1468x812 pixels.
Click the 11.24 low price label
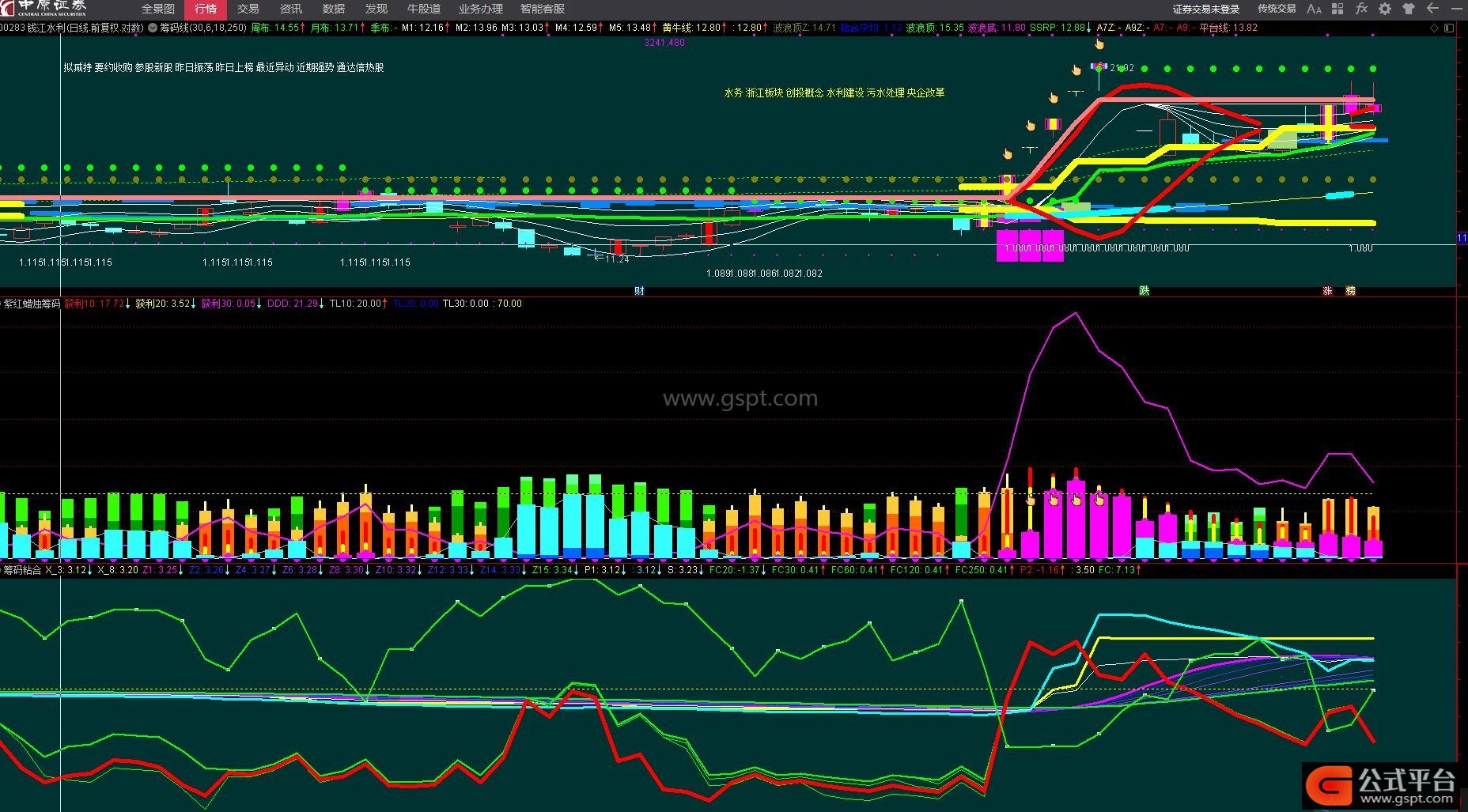click(617, 259)
